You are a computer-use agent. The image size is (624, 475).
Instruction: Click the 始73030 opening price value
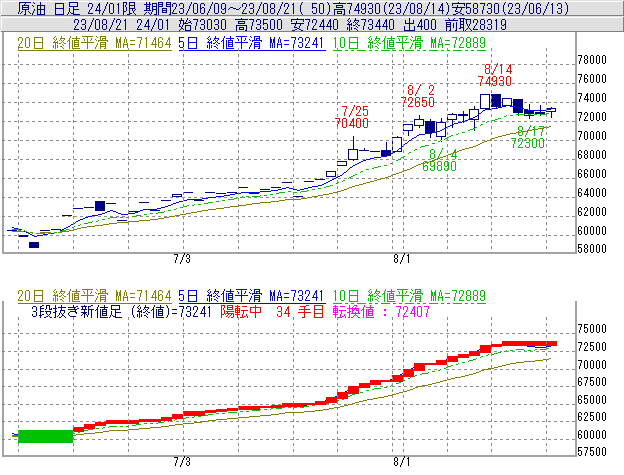coord(202,25)
